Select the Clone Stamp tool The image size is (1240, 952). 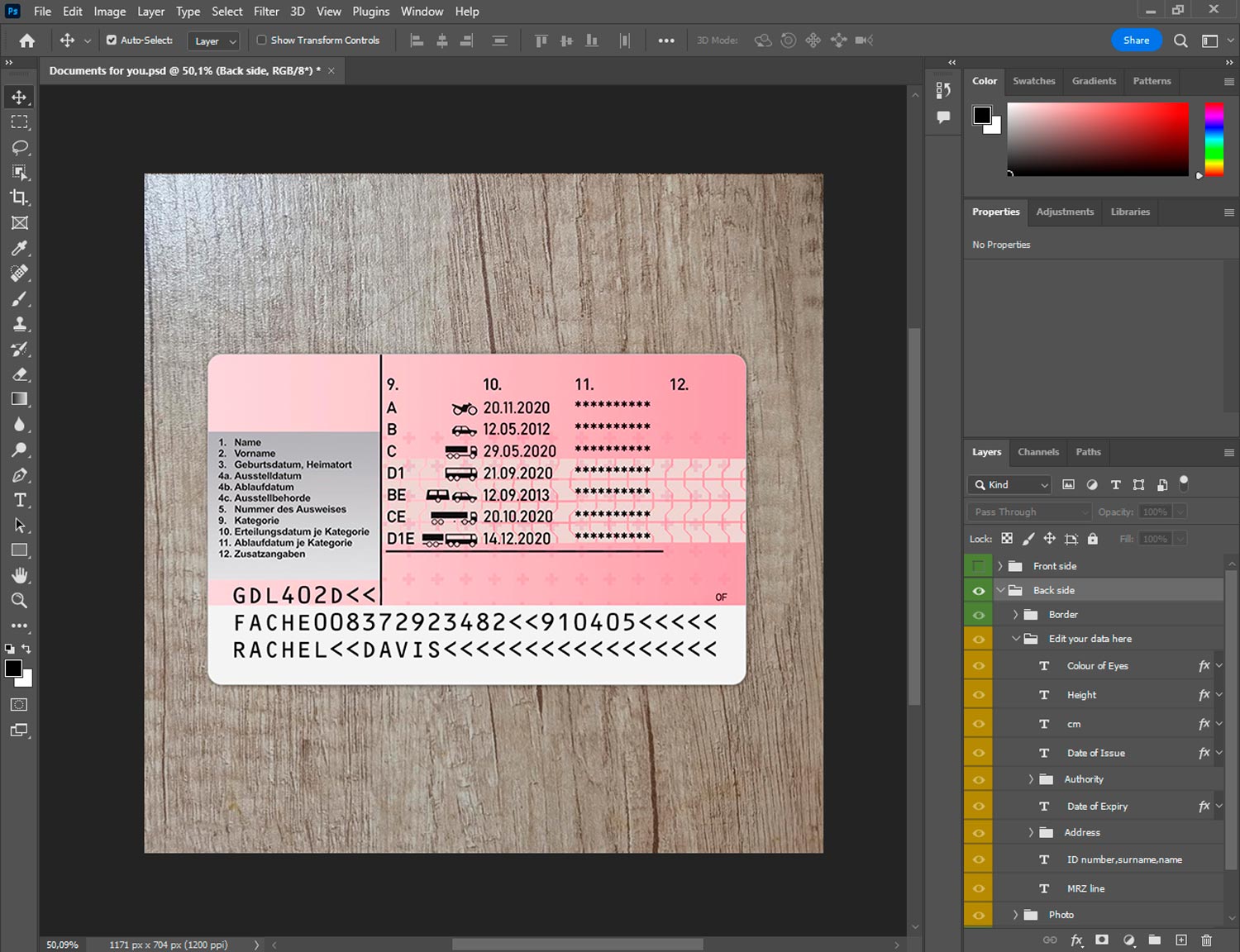(19, 324)
